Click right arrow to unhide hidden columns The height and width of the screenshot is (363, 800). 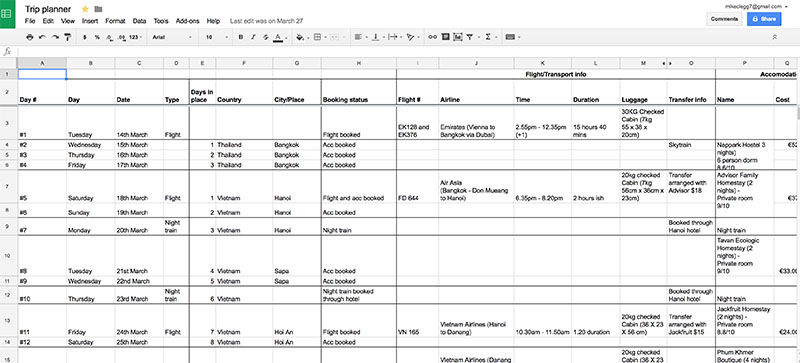click(670, 63)
